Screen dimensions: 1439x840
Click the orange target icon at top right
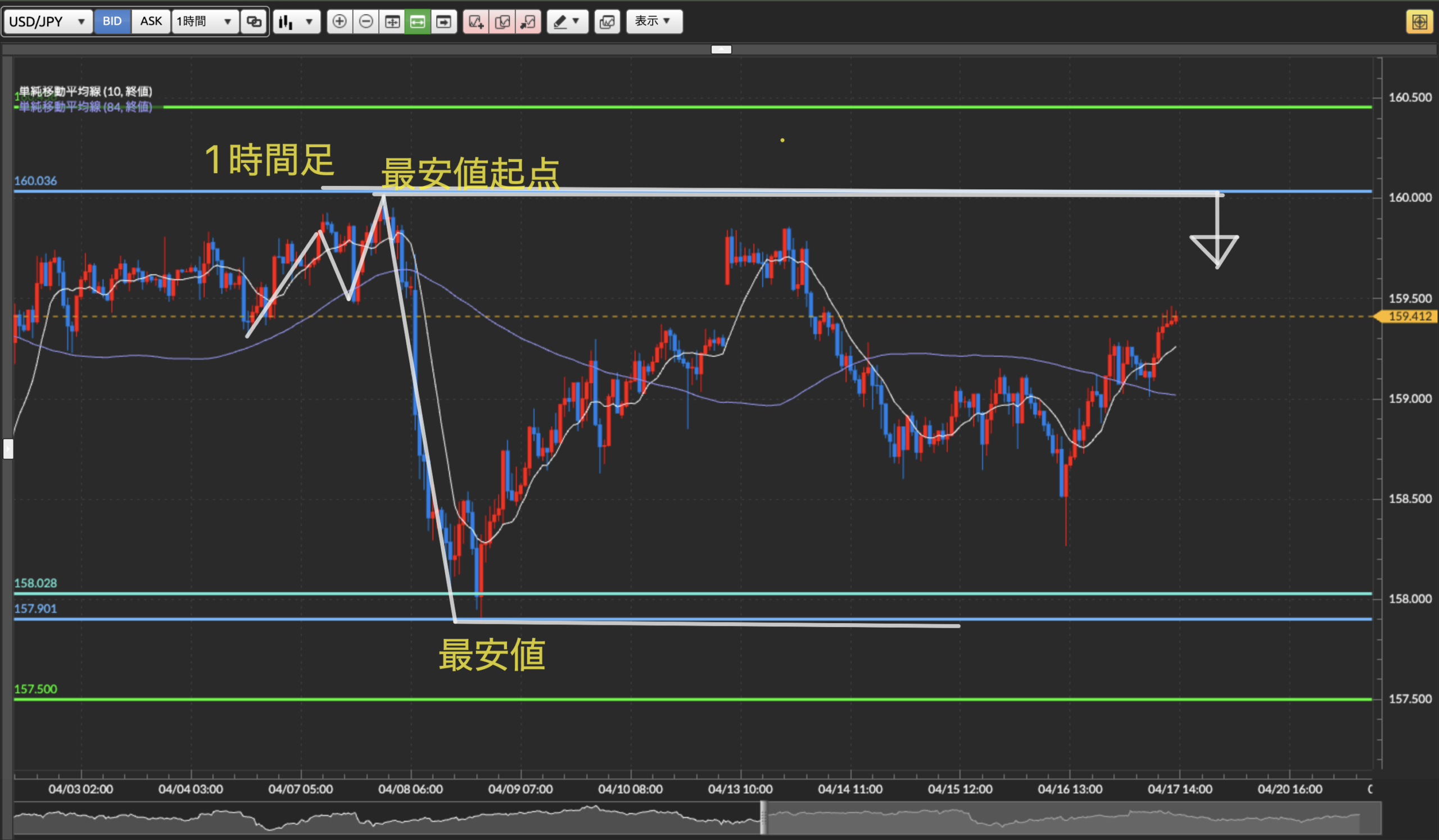(x=1419, y=22)
